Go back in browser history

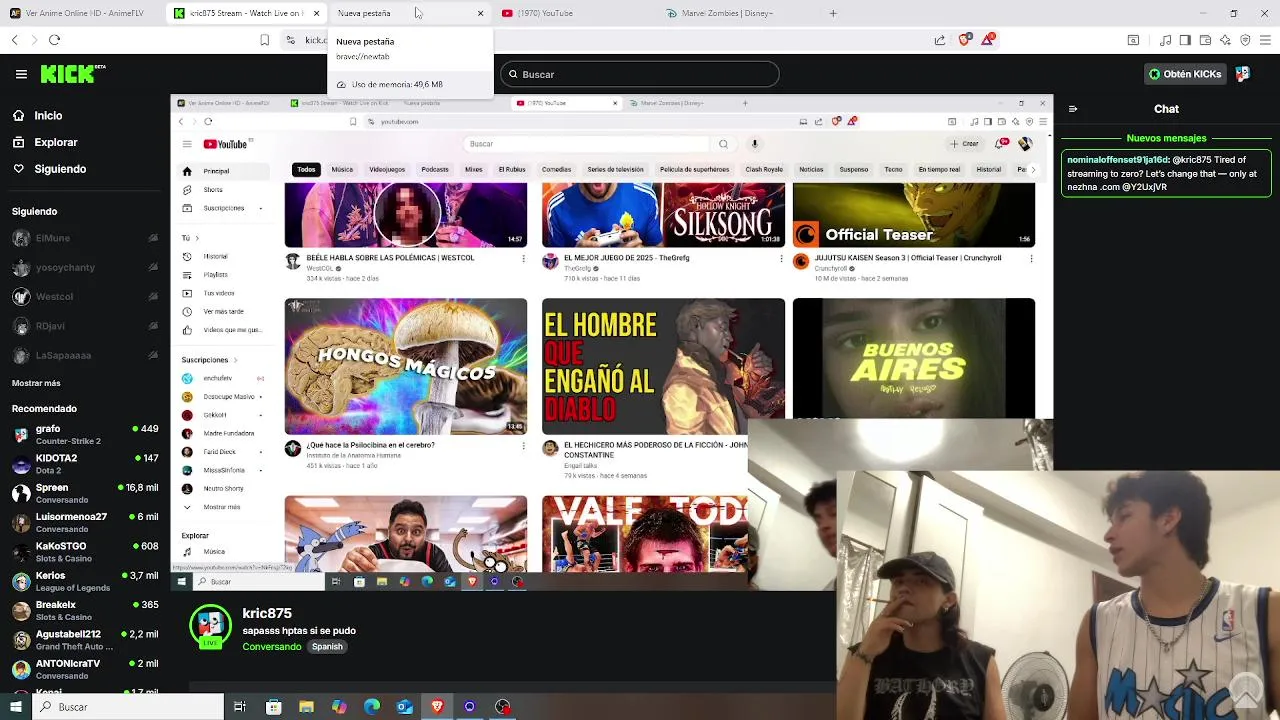(14, 40)
